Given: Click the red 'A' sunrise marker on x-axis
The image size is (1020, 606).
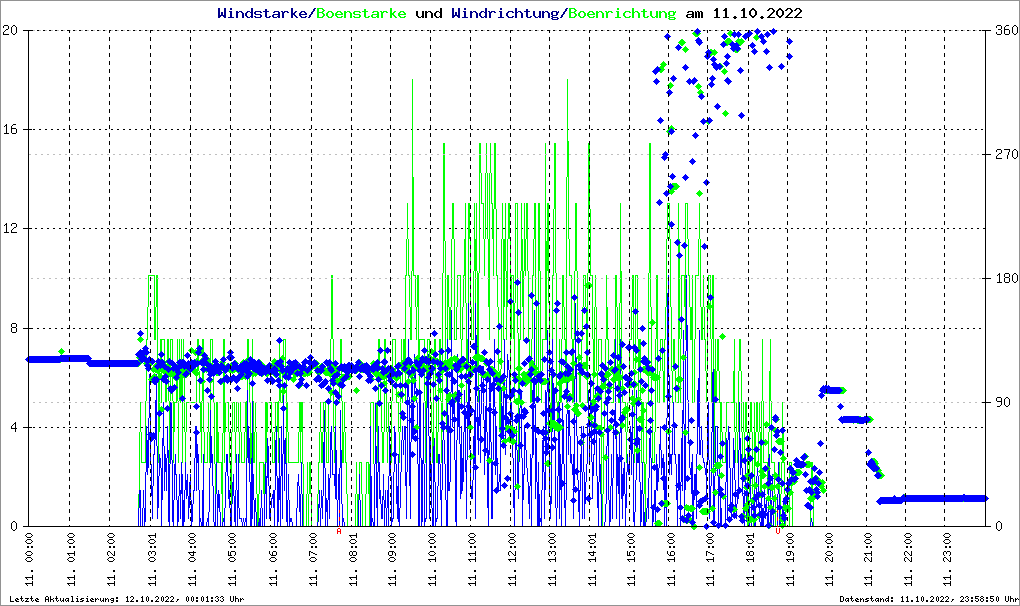Looking at the screenshot, I should [338, 531].
